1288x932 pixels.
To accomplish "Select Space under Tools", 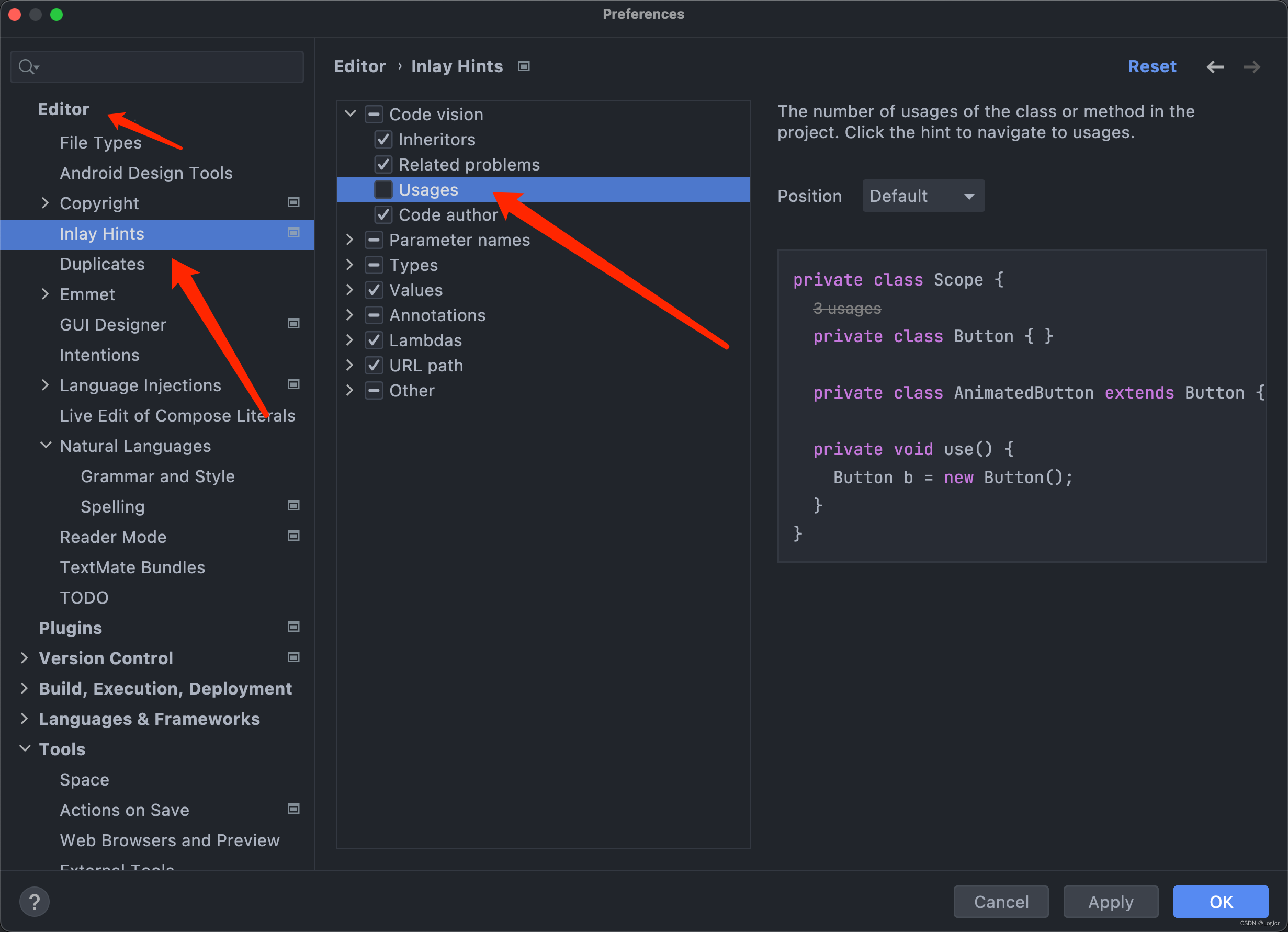I will coord(84,779).
